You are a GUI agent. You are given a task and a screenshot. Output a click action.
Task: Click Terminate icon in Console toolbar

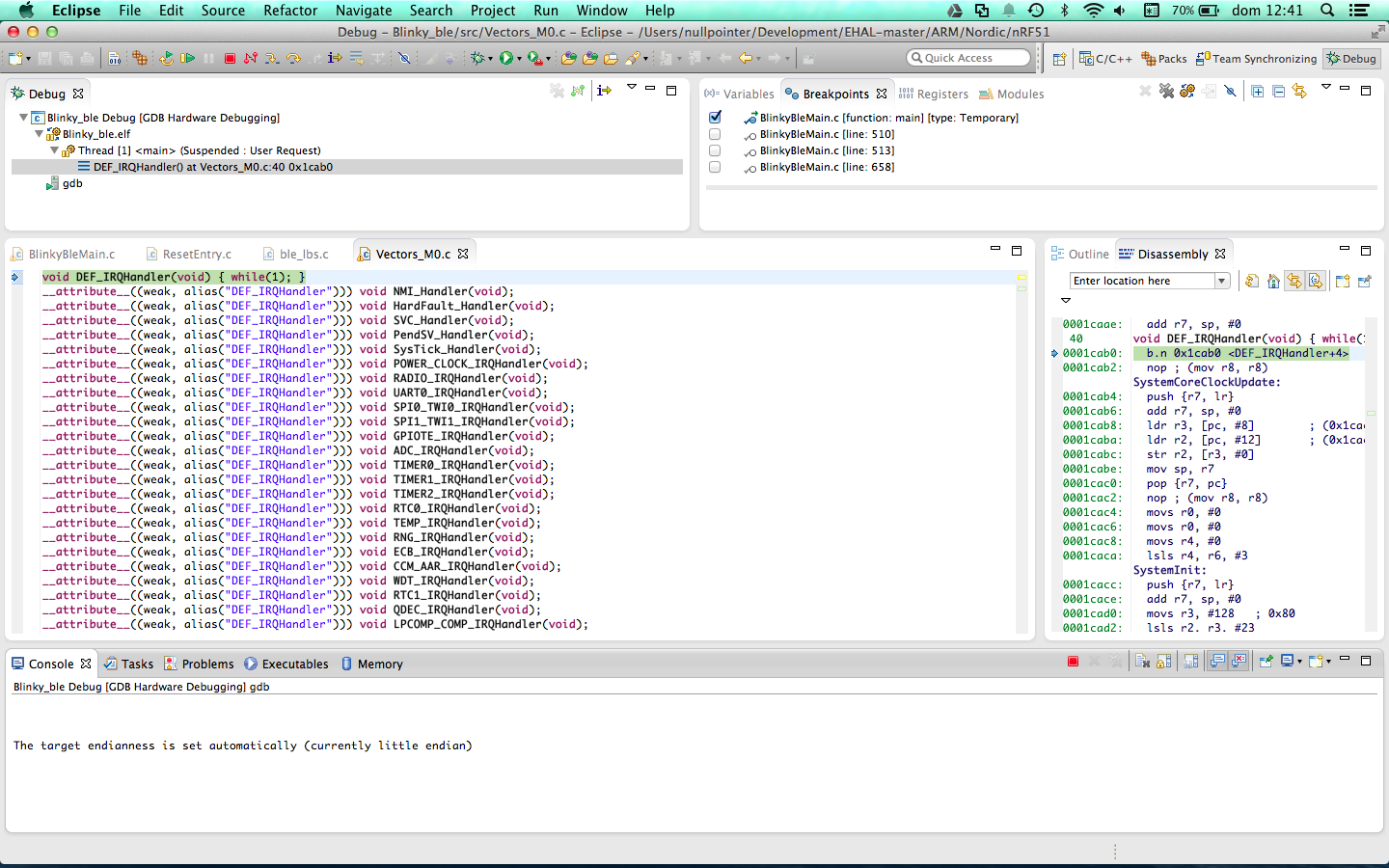pos(1073,661)
